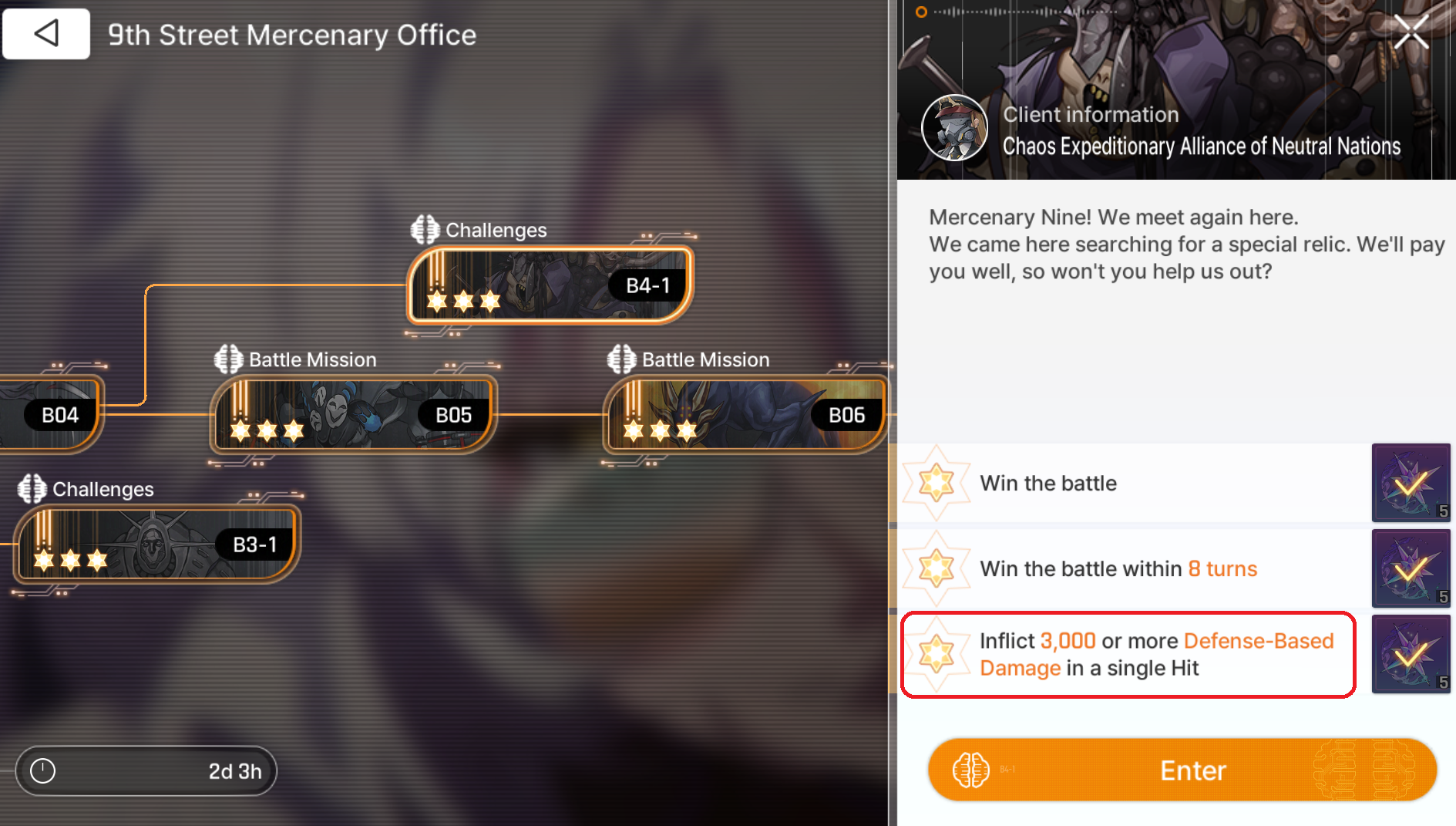Select the B3-1 challenge stage
The height and width of the screenshot is (826, 1456).
click(157, 544)
